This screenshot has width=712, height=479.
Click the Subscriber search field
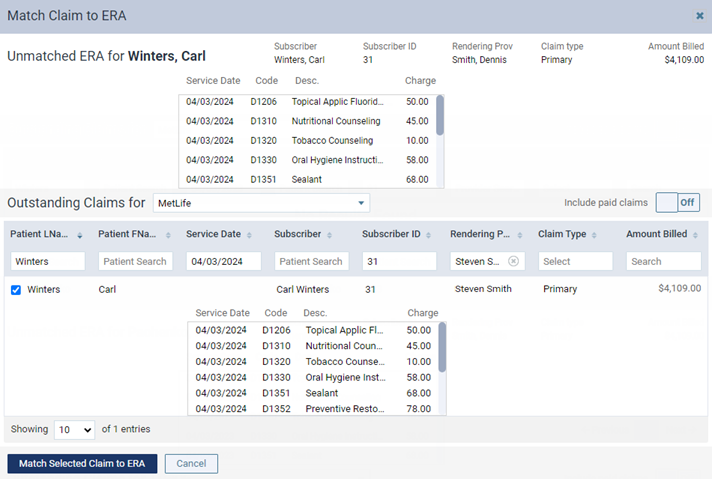coord(312,261)
